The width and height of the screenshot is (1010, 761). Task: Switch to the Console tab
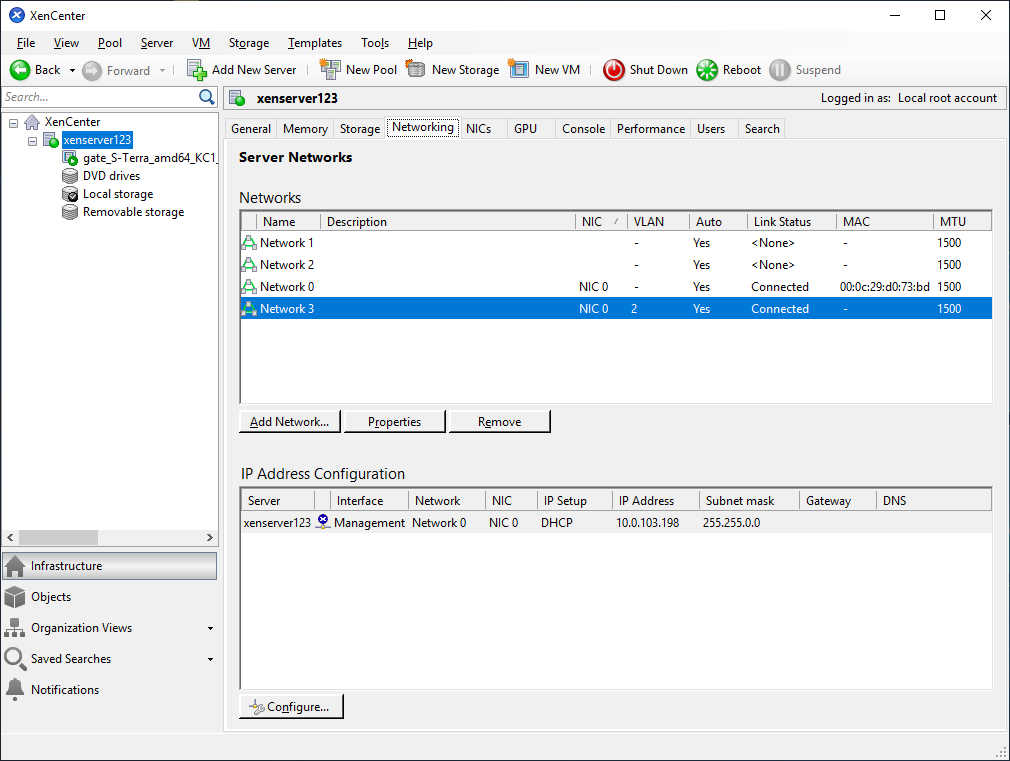tap(584, 129)
